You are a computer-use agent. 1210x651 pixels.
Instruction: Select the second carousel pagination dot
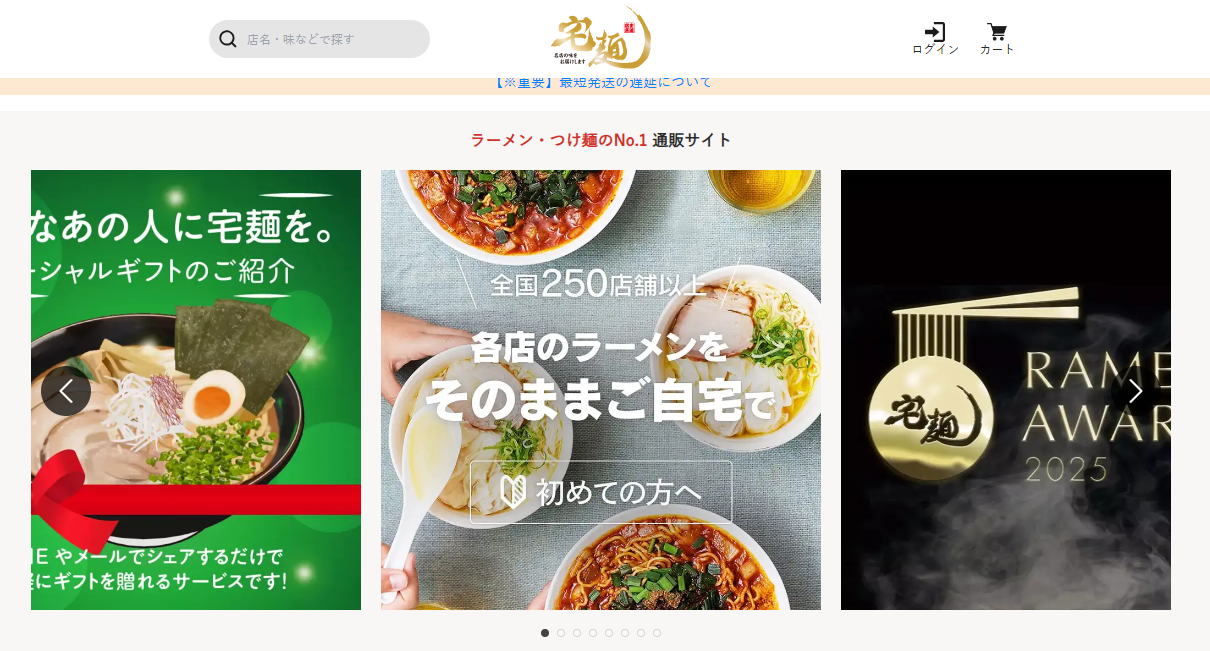pyautogui.click(x=561, y=633)
